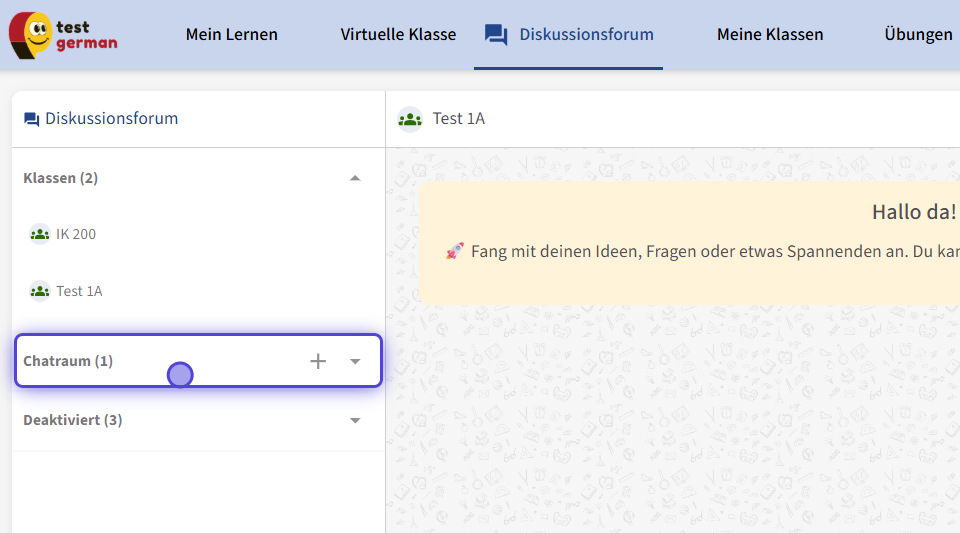Switch to Meine Klassen
960x533 pixels.
(770, 35)
